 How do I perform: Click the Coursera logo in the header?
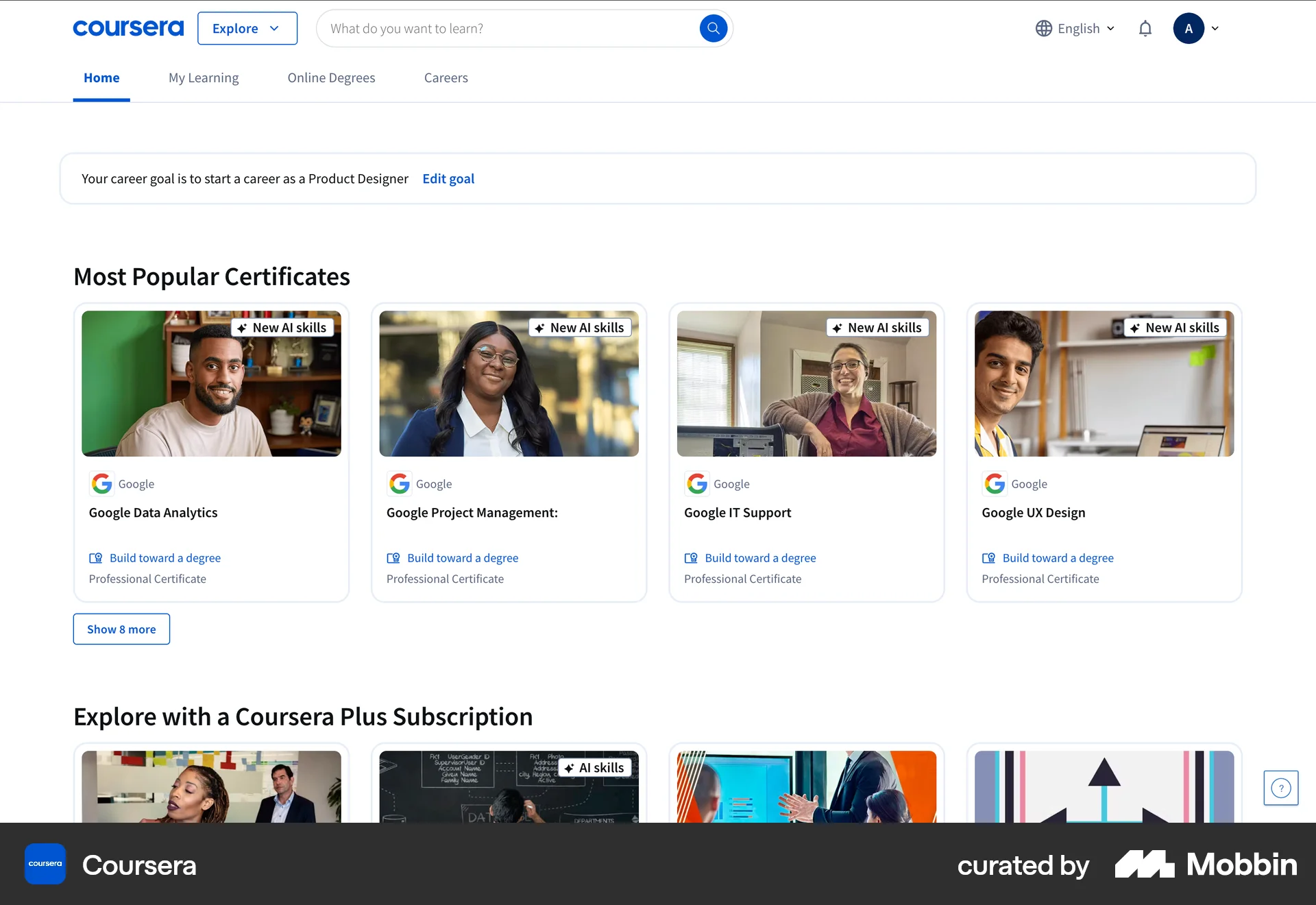click(x=128, y=27)
